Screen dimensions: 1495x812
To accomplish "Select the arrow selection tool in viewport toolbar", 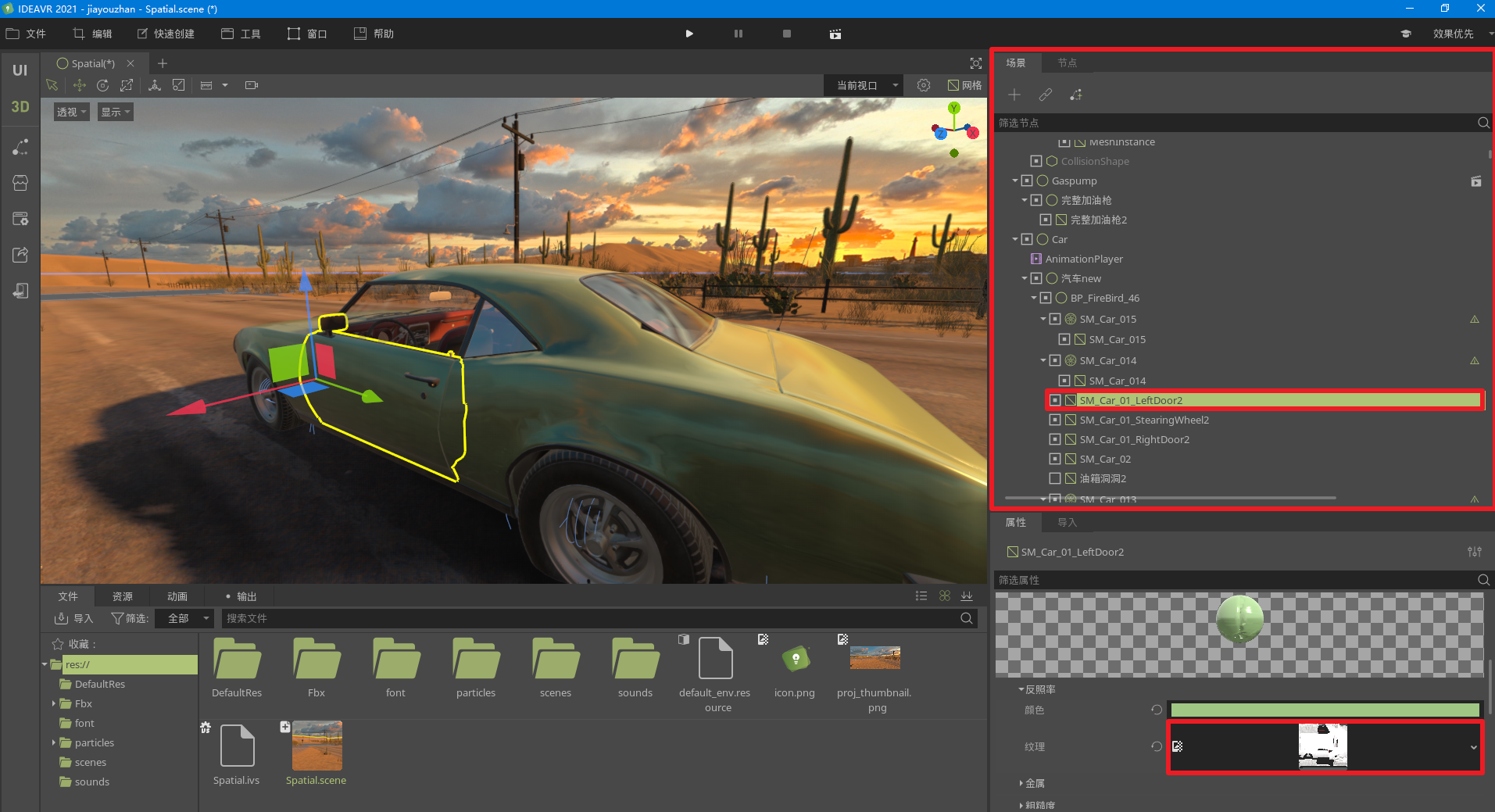I will point(52,85).
